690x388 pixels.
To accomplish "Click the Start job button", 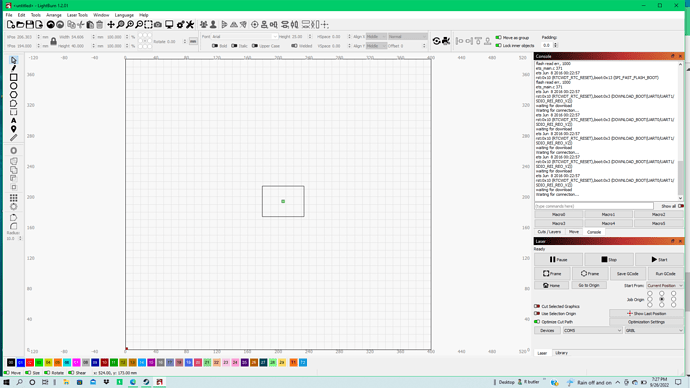I will point(659,260).
